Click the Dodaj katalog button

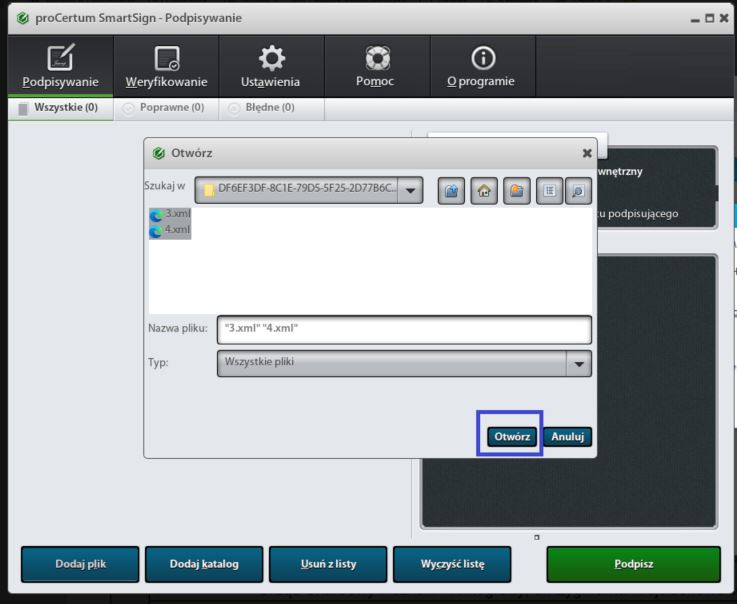[204, 564]
